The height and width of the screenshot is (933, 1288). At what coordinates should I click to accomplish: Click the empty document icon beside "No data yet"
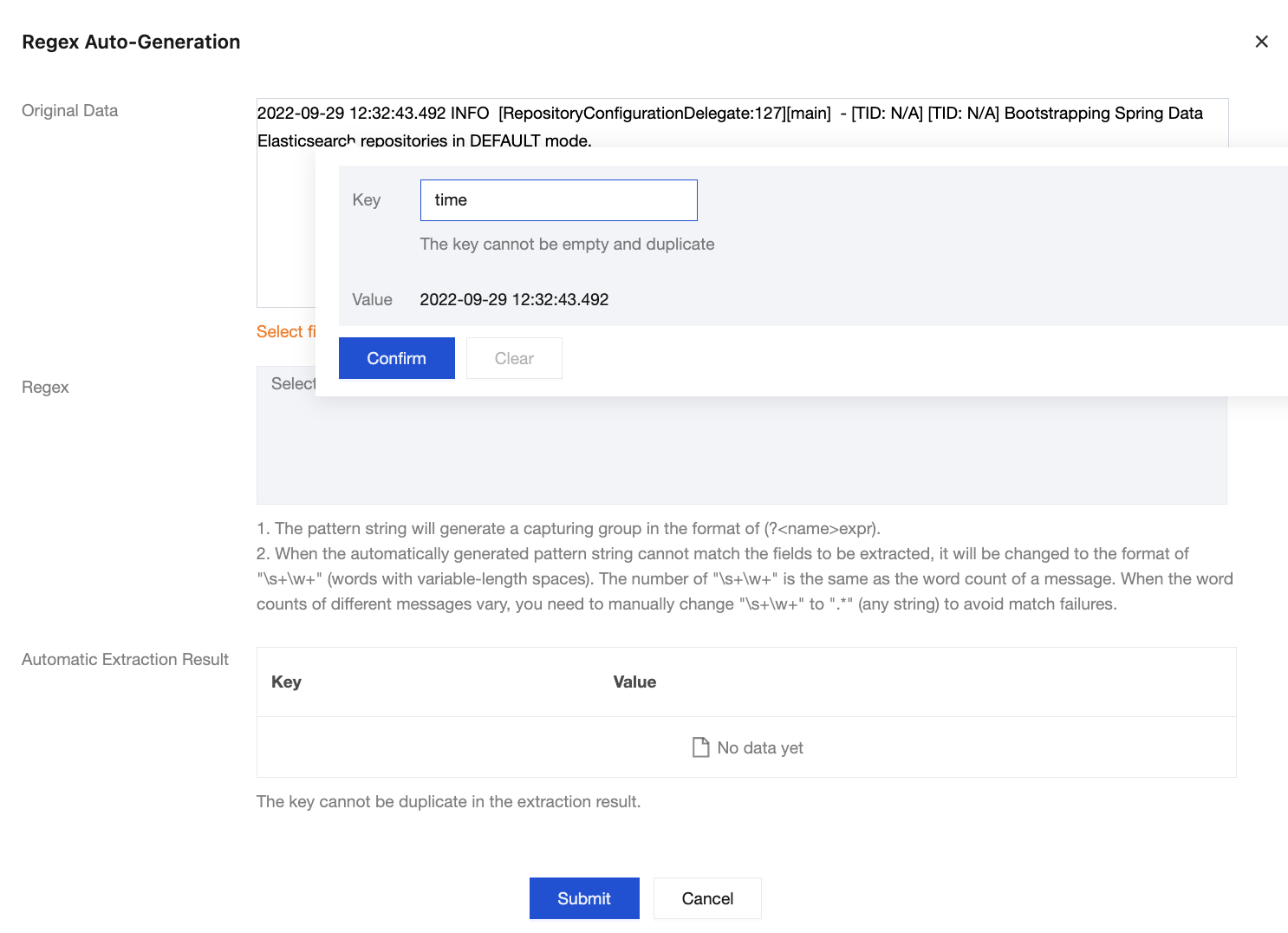tap(700, 747)
